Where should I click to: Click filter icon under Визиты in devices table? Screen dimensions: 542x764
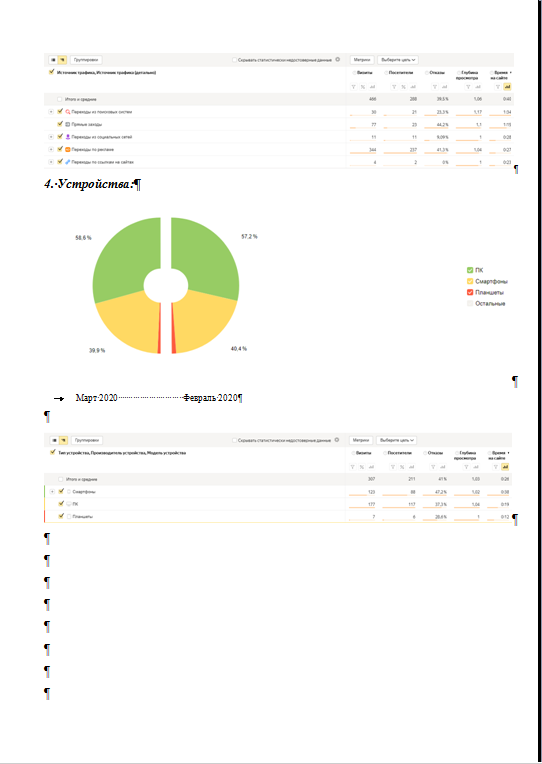(353, 467)
